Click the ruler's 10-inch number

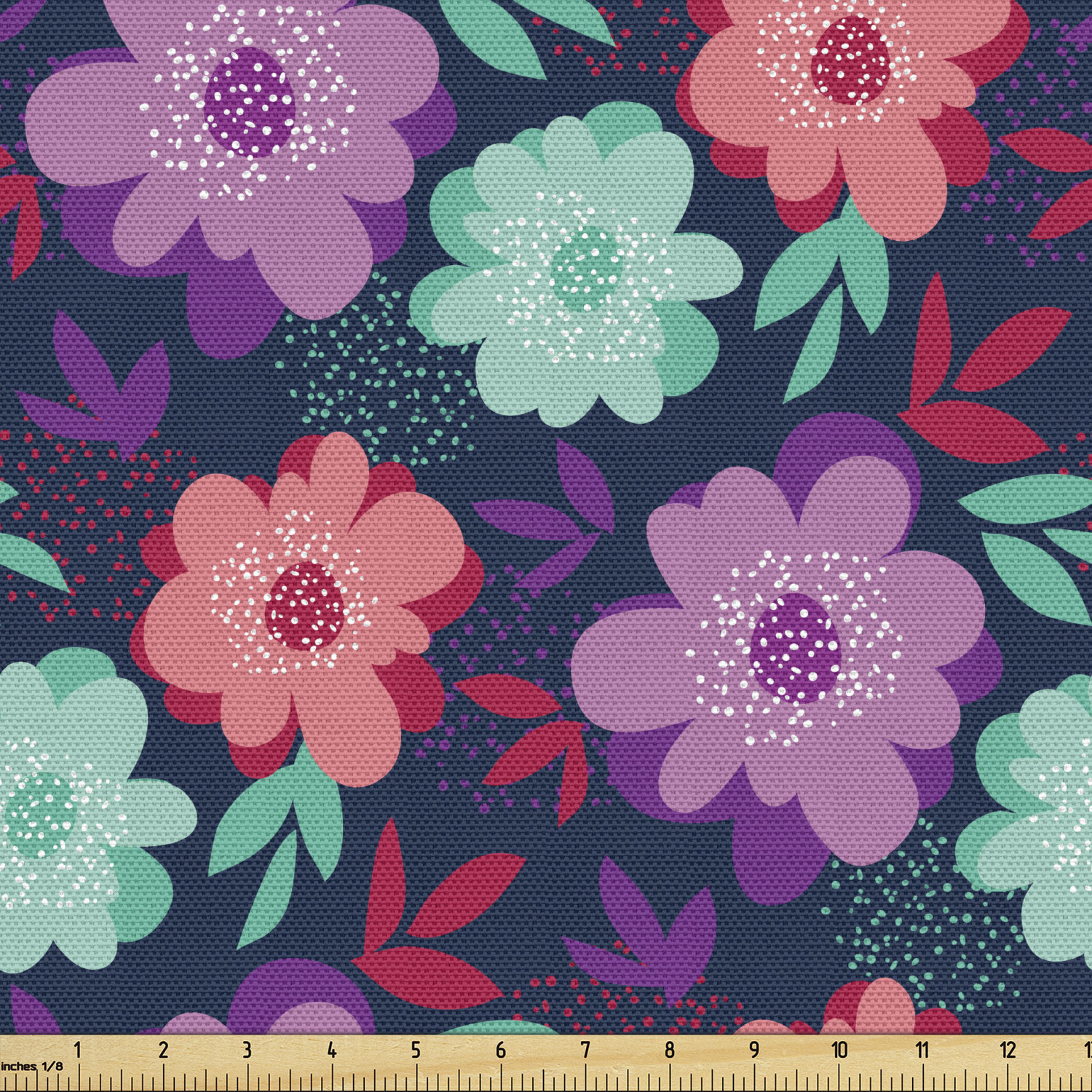839,1050
